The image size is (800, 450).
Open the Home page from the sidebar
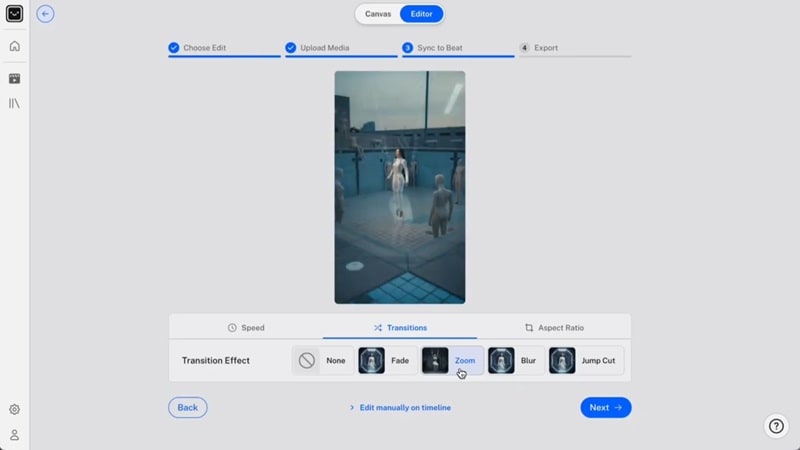pyautogui.click(x=14, y=46)
